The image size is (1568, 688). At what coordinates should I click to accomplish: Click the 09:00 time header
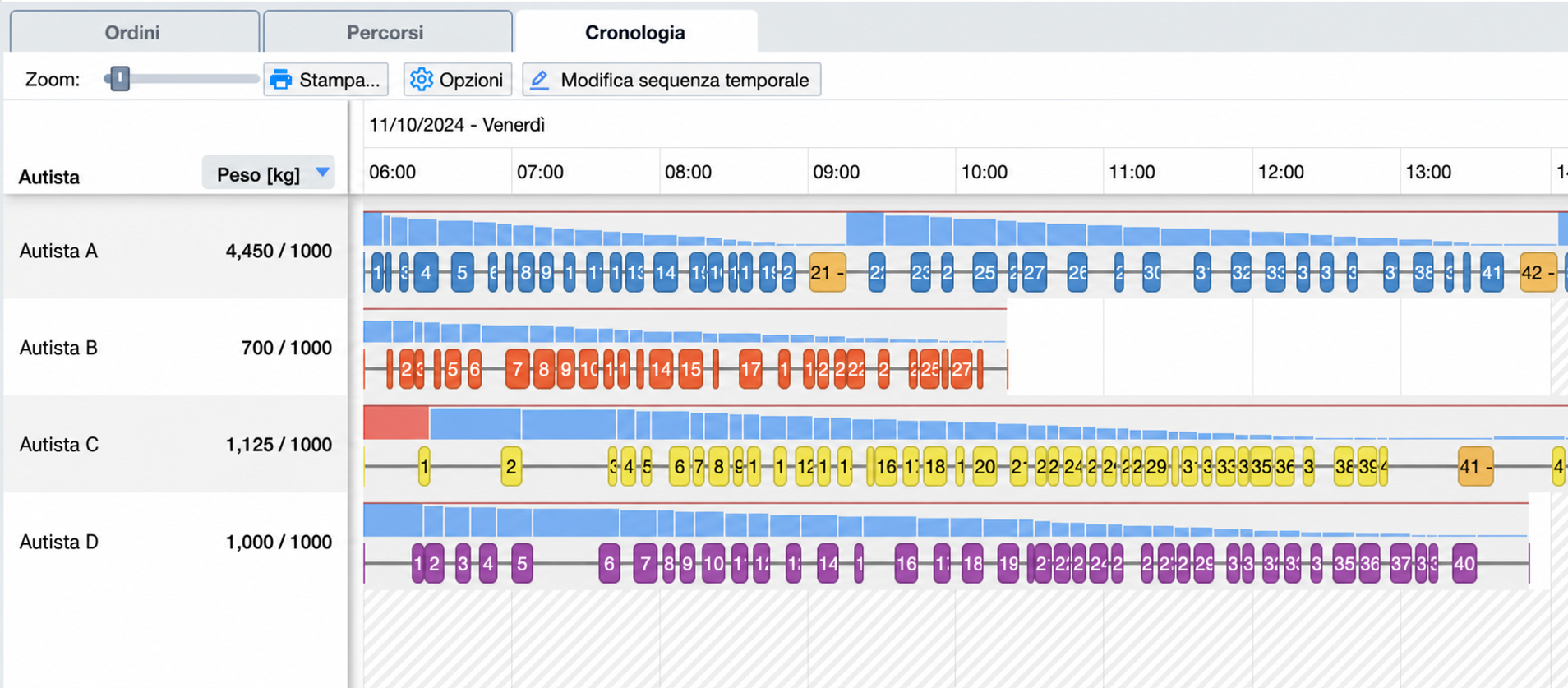coord(836,172)
